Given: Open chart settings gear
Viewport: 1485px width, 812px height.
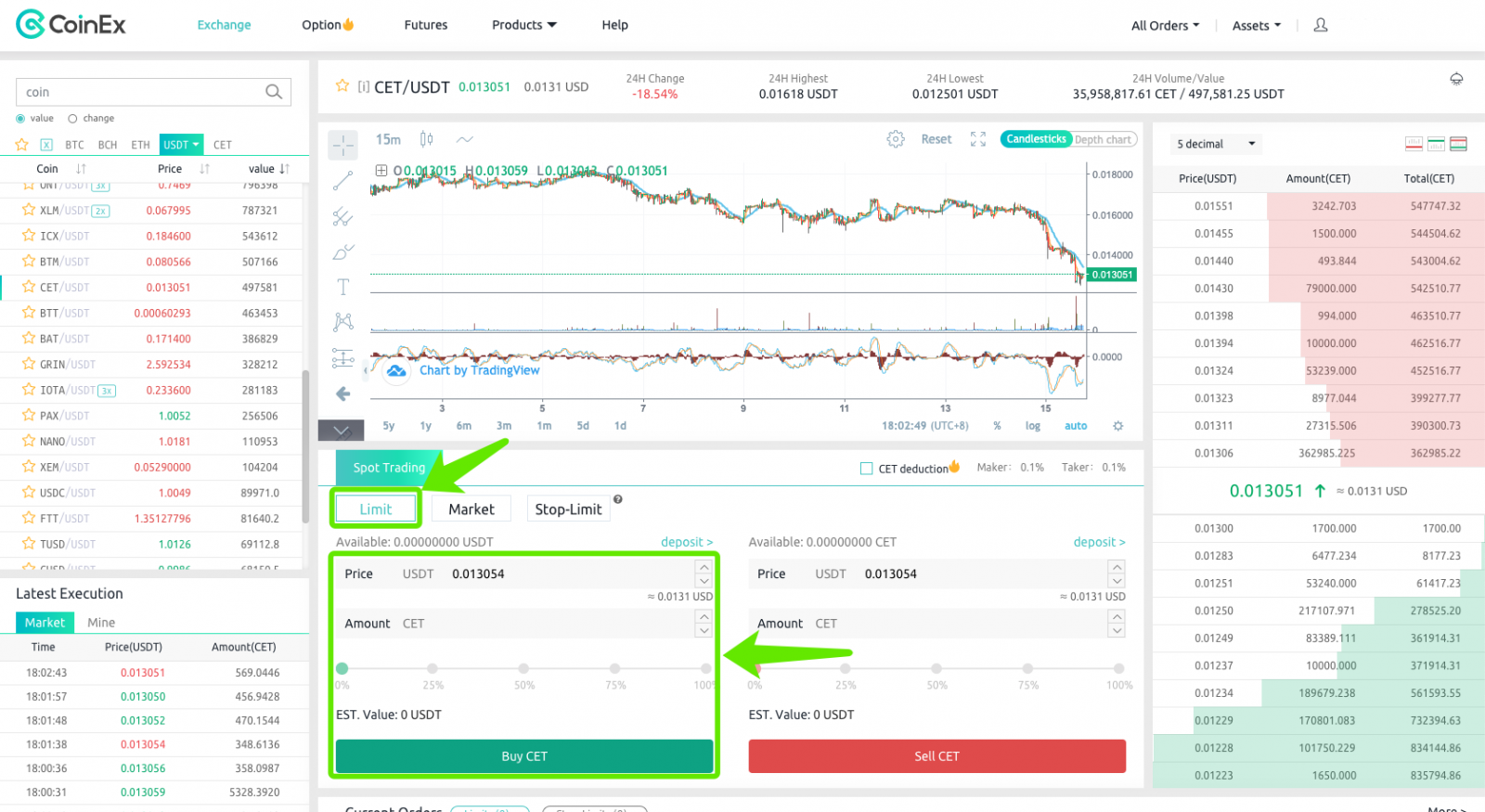Looking at the screenshot, I should pyautogui.click(x=896, y=139).
